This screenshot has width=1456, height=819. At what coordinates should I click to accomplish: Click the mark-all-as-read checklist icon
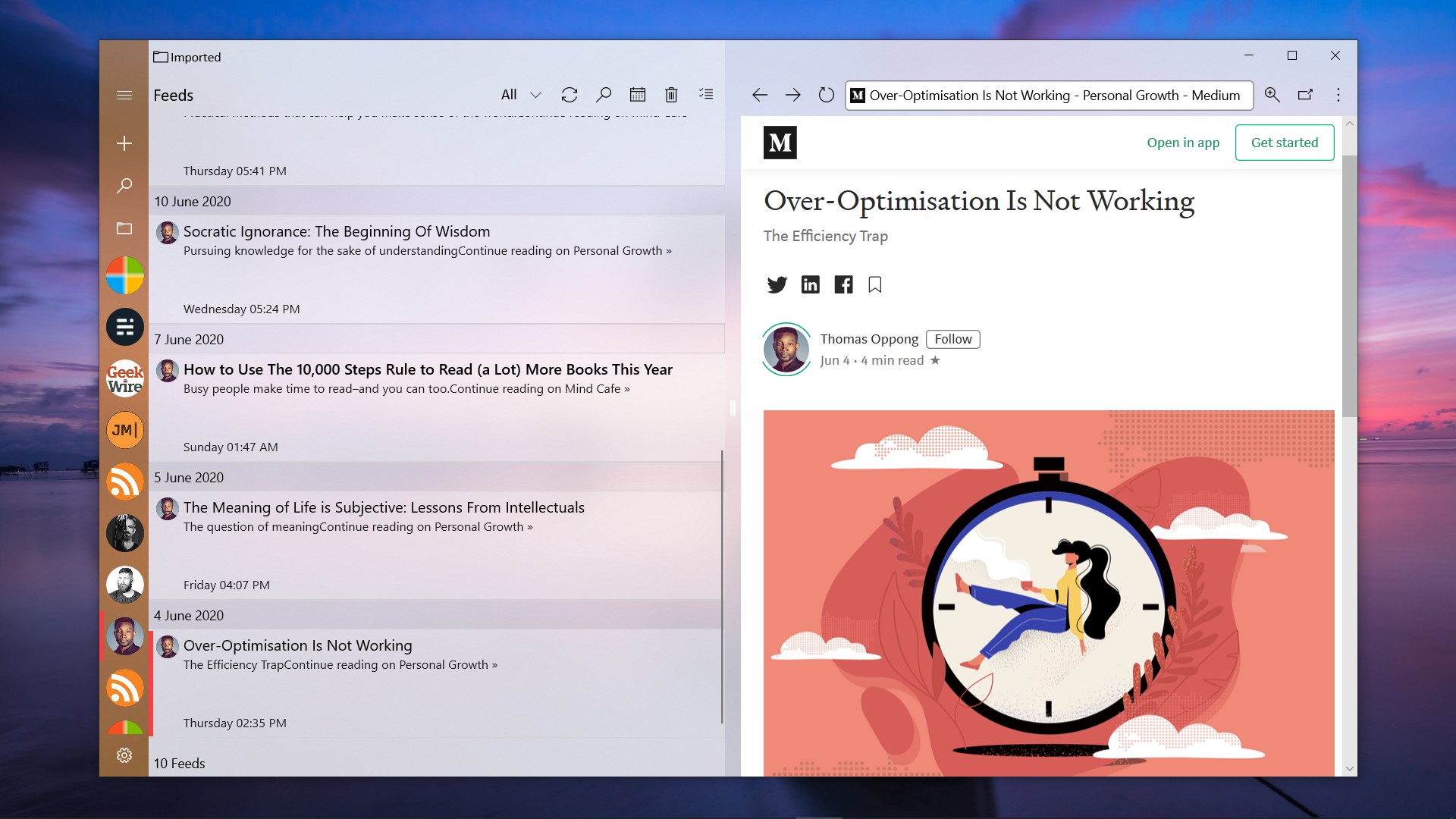click(x=706, y=95)
